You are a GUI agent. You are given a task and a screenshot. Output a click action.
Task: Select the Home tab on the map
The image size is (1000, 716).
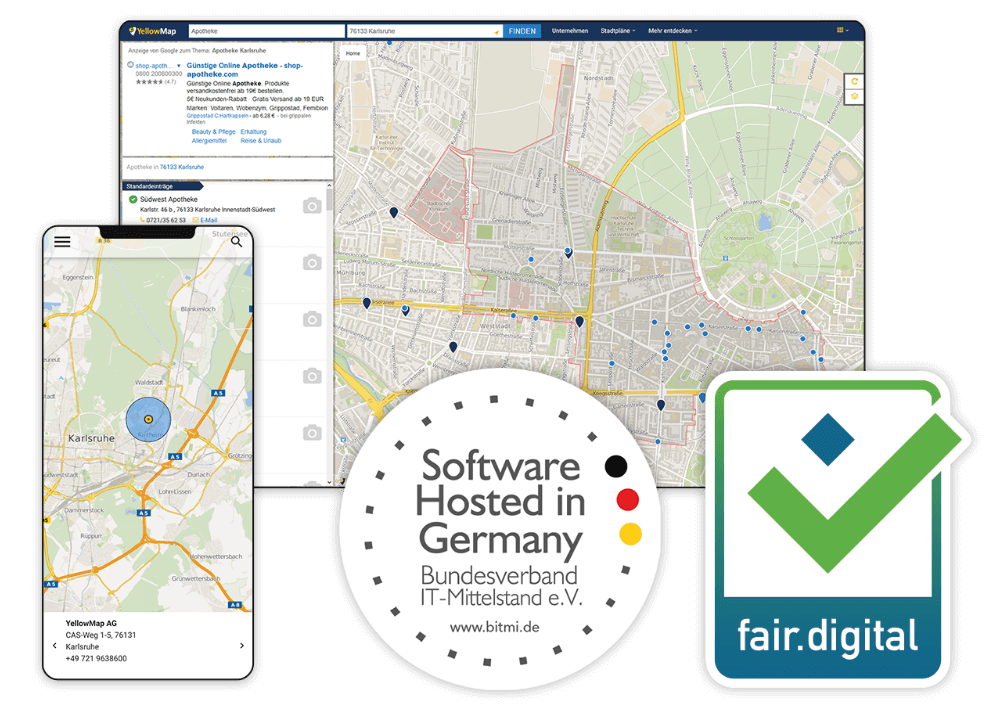click(x=353, y=54)
